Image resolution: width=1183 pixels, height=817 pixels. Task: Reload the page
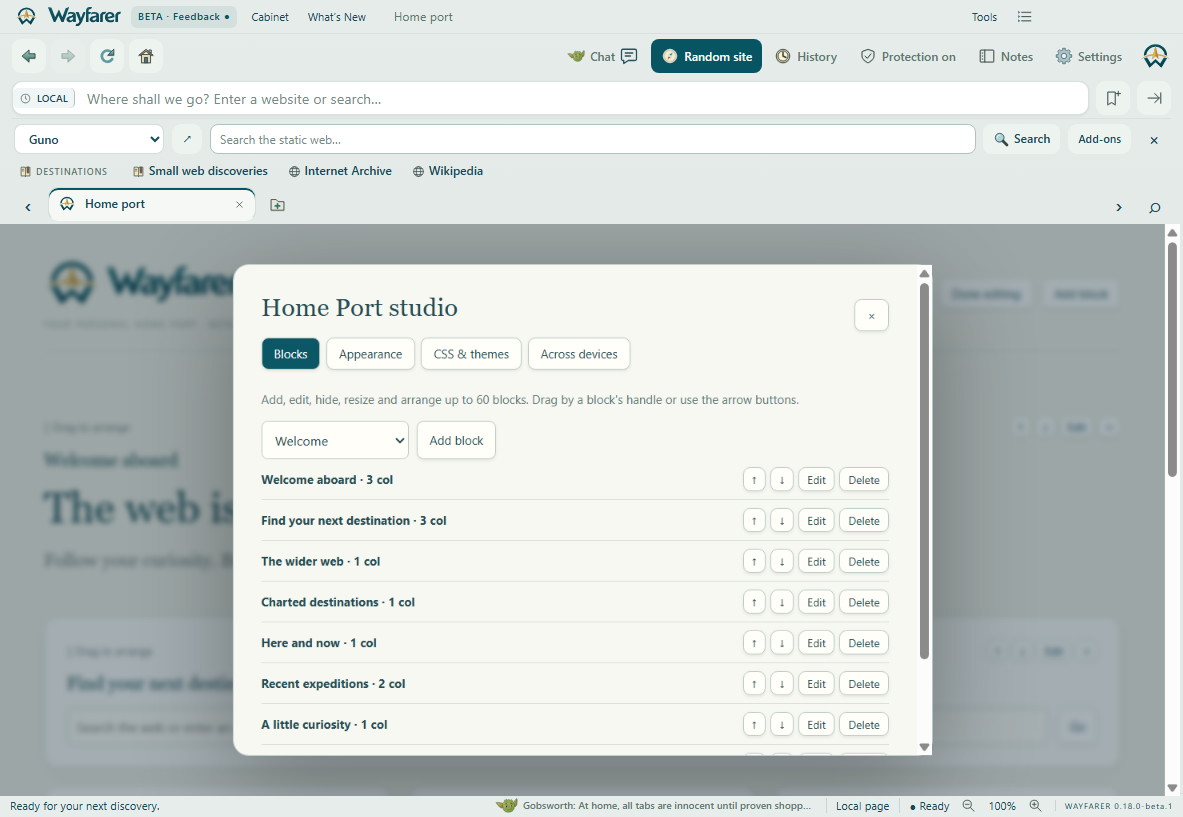pyautogui.click(x=107, y=56)
